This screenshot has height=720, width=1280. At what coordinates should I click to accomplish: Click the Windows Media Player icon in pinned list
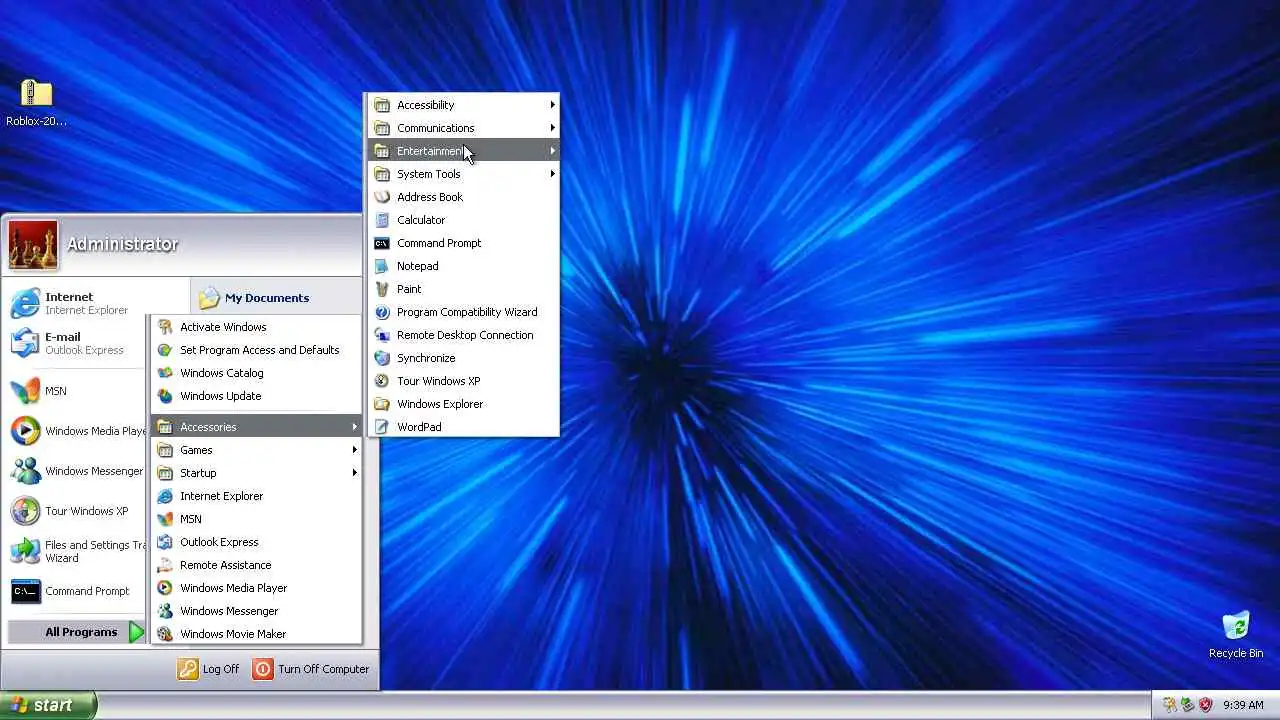point(25,431)
